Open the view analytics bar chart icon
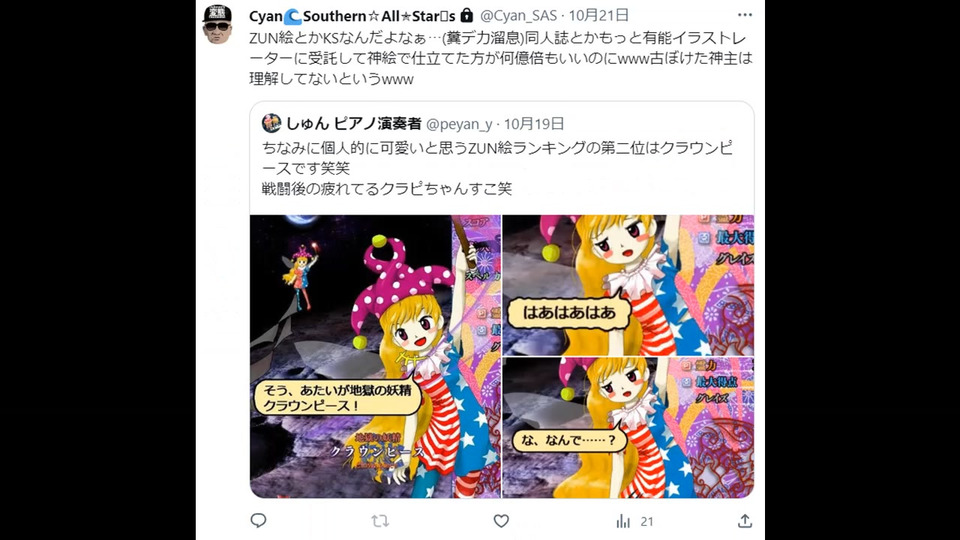This screenshot has width=960, height=540. point(623,521)
